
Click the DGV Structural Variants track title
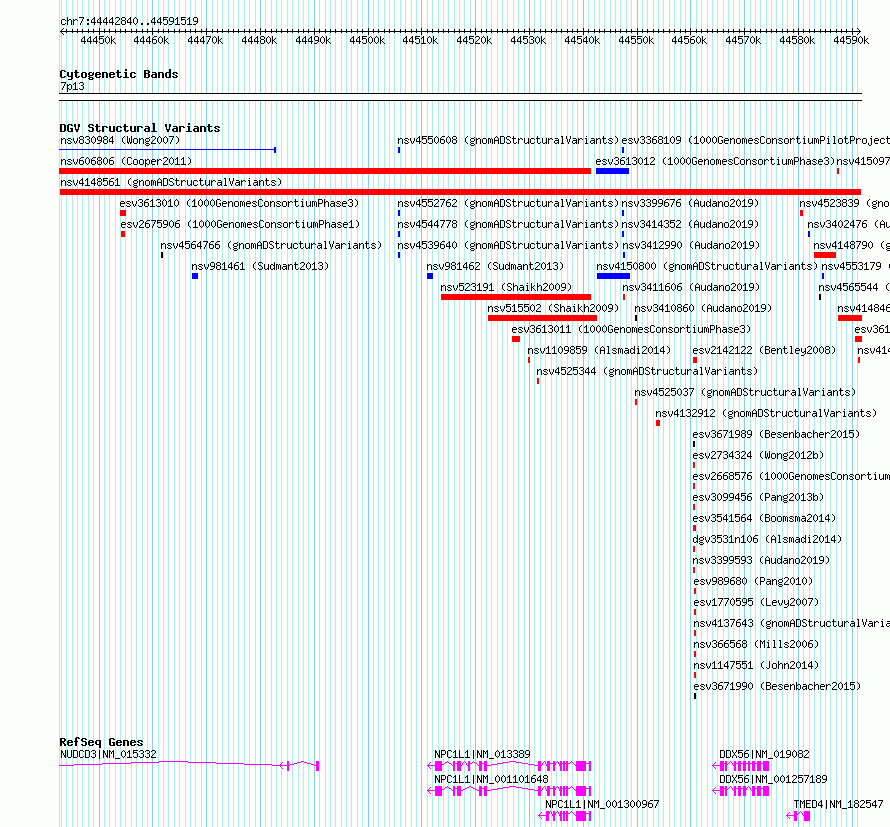[x=140, y=128]
